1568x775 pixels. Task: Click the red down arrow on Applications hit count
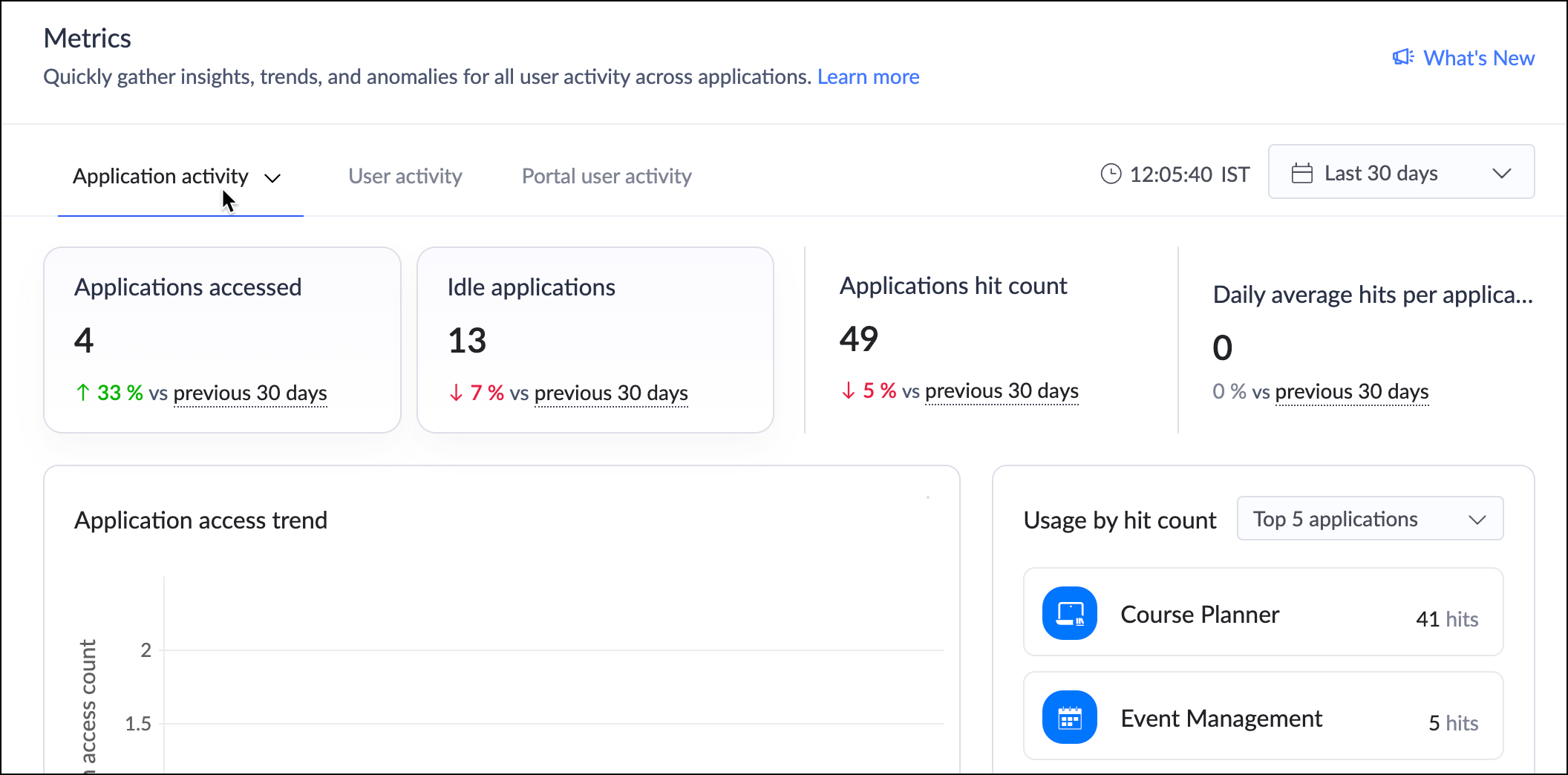tap(848, 390)
